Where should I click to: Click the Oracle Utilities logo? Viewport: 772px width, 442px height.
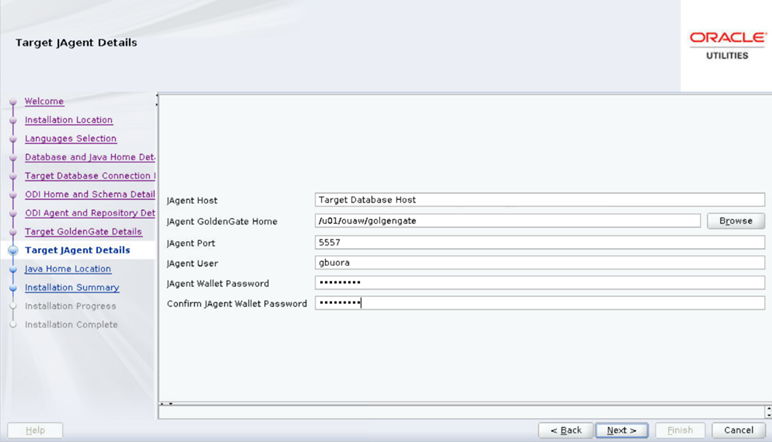727,46
